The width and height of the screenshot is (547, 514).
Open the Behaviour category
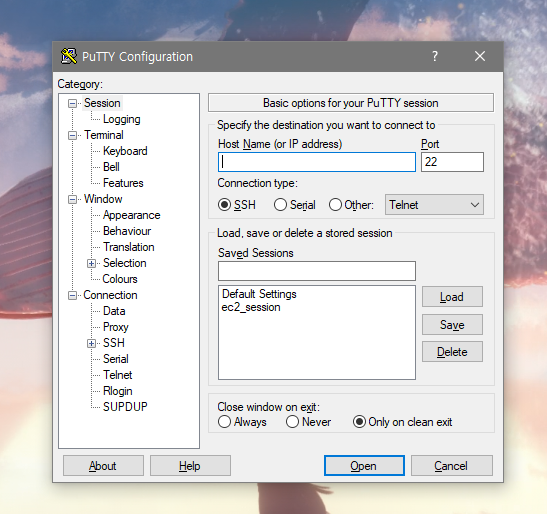[x=127, y=231]
